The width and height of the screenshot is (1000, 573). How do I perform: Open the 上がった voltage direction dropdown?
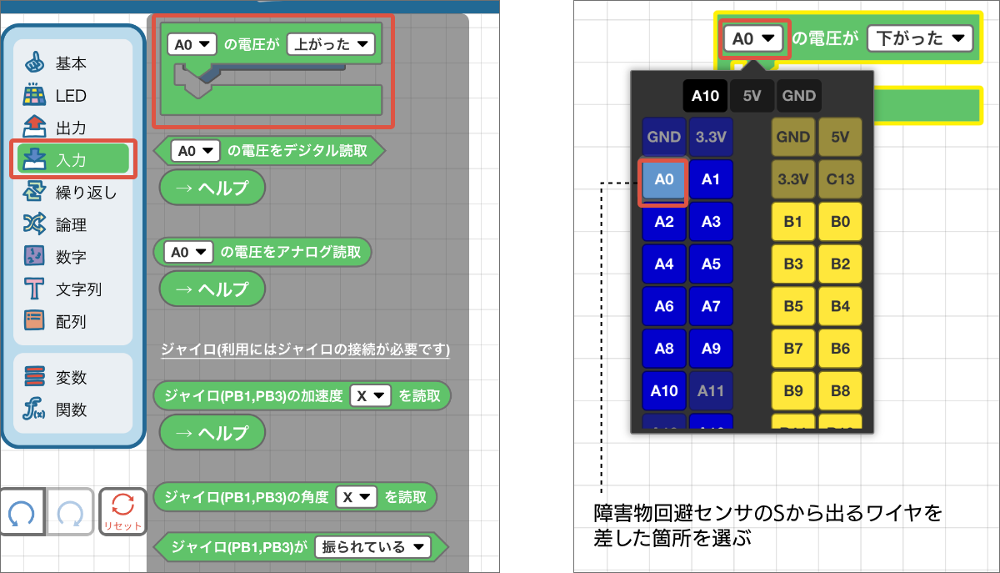pyautogui.click(x=330, y=44)
